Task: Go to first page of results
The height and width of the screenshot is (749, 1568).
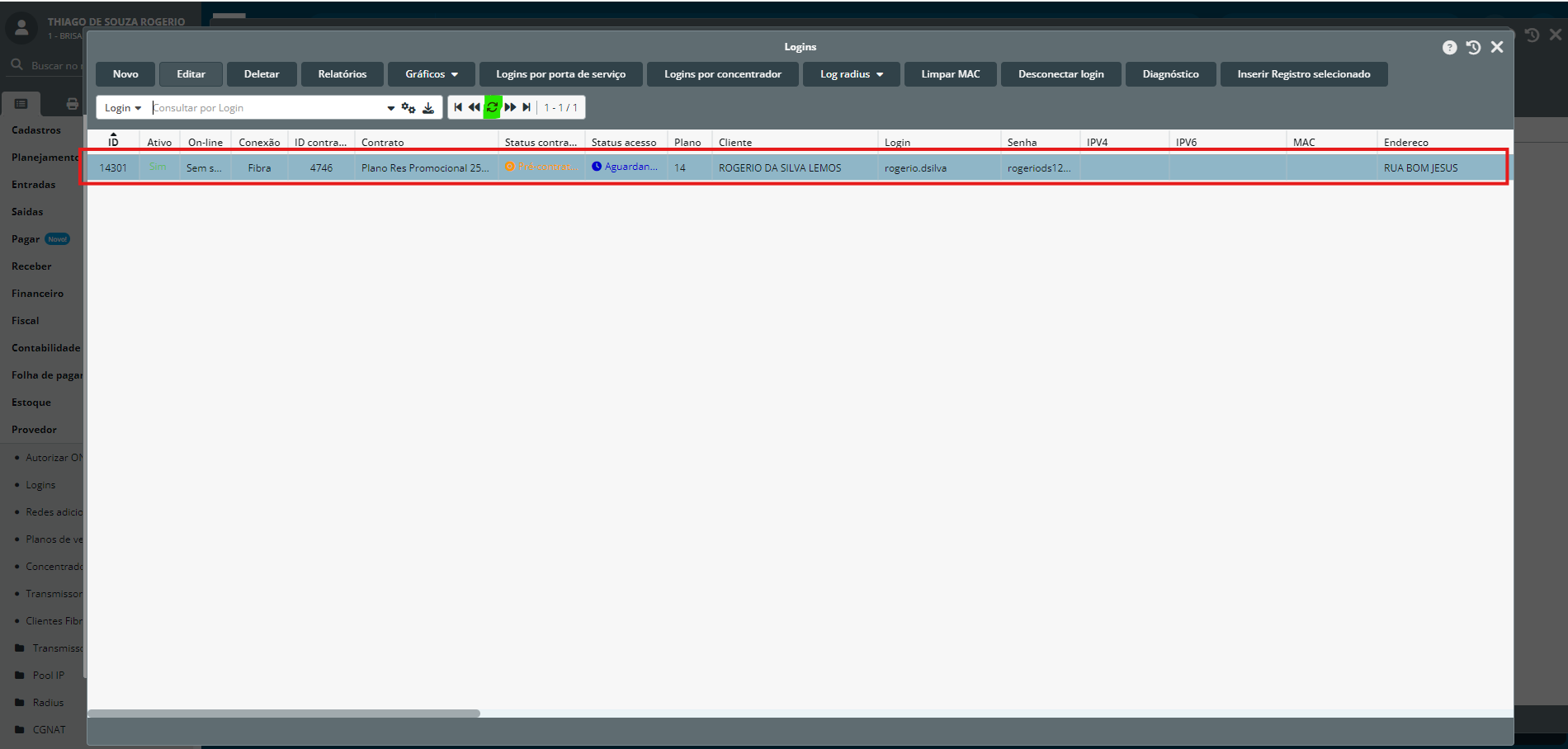Action: (x=458, y=107)
